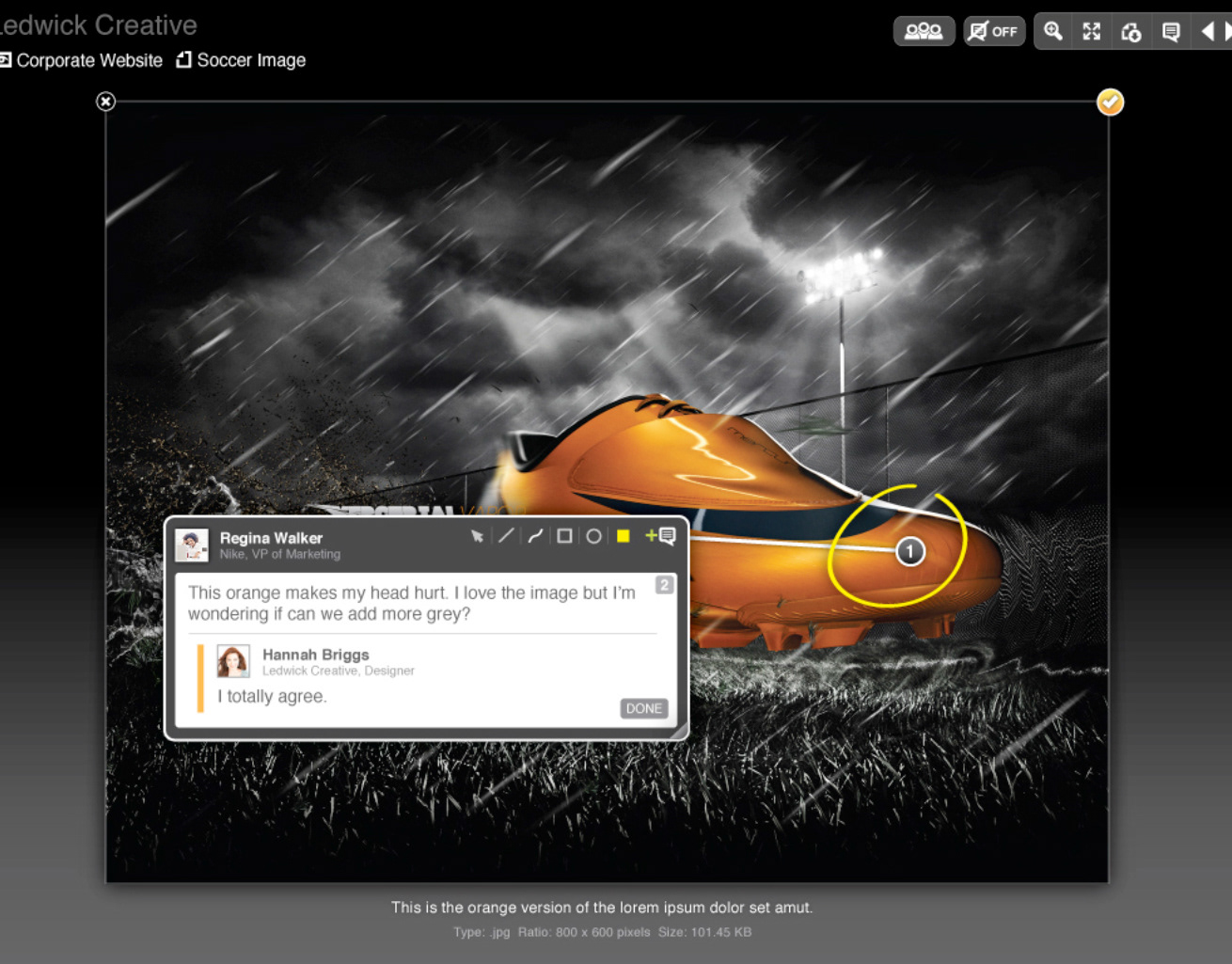Click the Hannah Briggs name

pos(315,655)
